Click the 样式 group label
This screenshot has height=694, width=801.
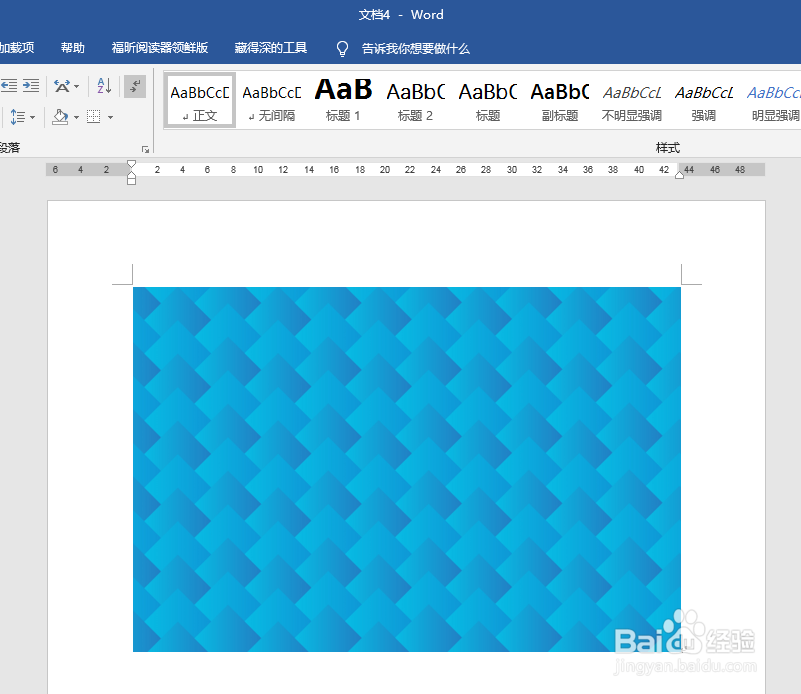pyautogui.click(x=668, y=148)
